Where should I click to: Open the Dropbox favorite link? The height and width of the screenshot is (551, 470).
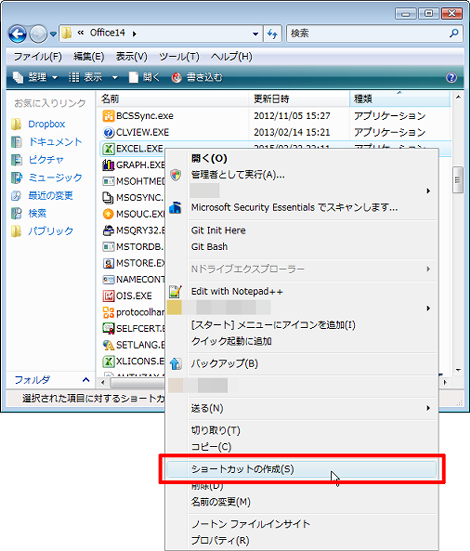coord(46,124)
